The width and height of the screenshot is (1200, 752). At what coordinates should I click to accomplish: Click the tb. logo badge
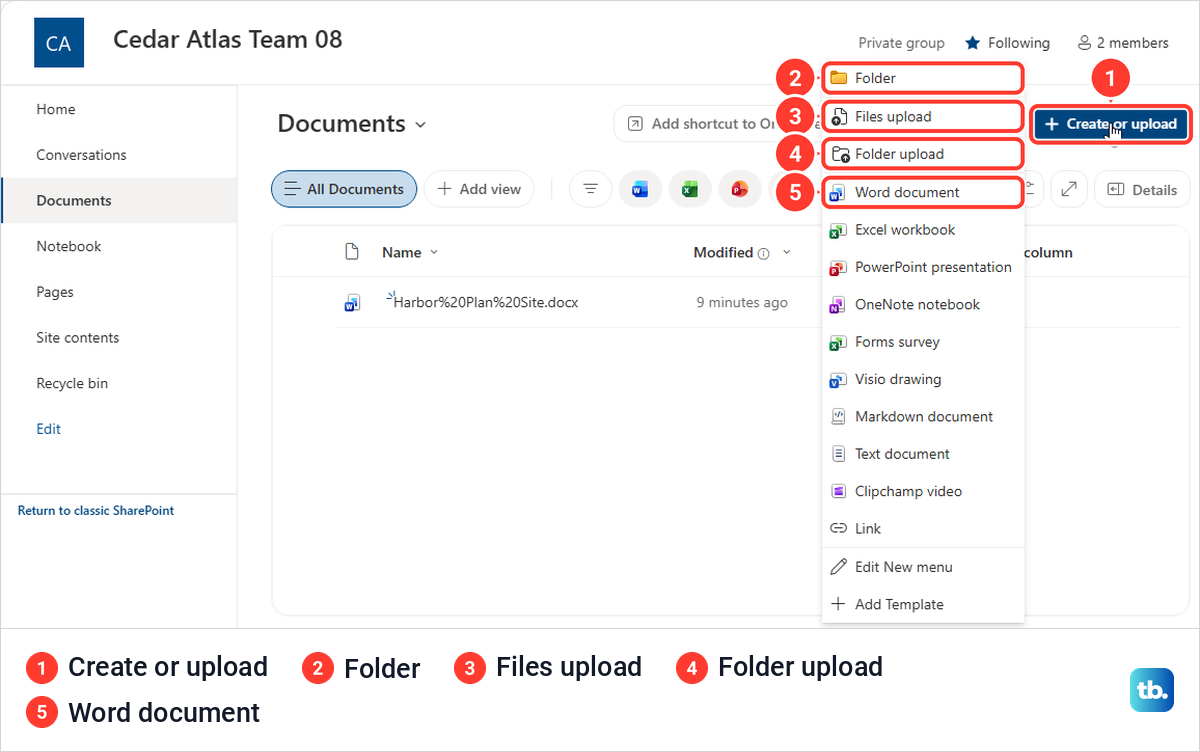coord(1152,690)
